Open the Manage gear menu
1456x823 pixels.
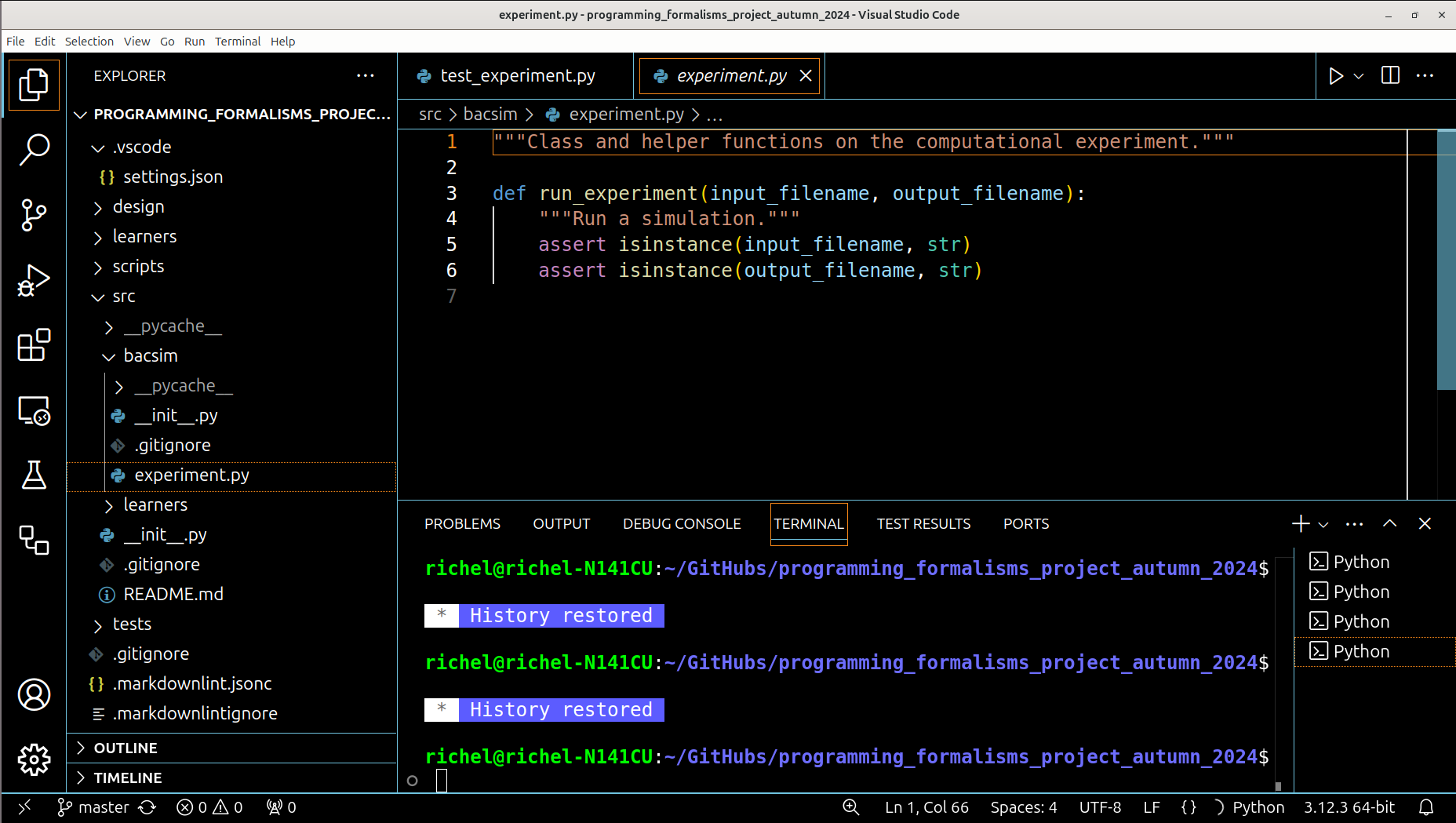coord(34,759)
